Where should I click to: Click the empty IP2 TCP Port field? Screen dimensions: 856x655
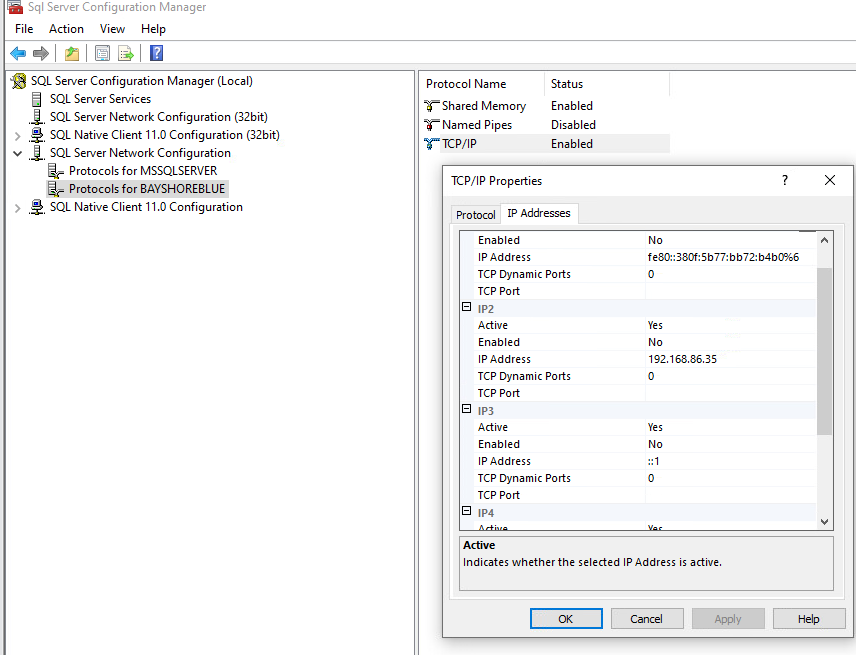[730, 393]
